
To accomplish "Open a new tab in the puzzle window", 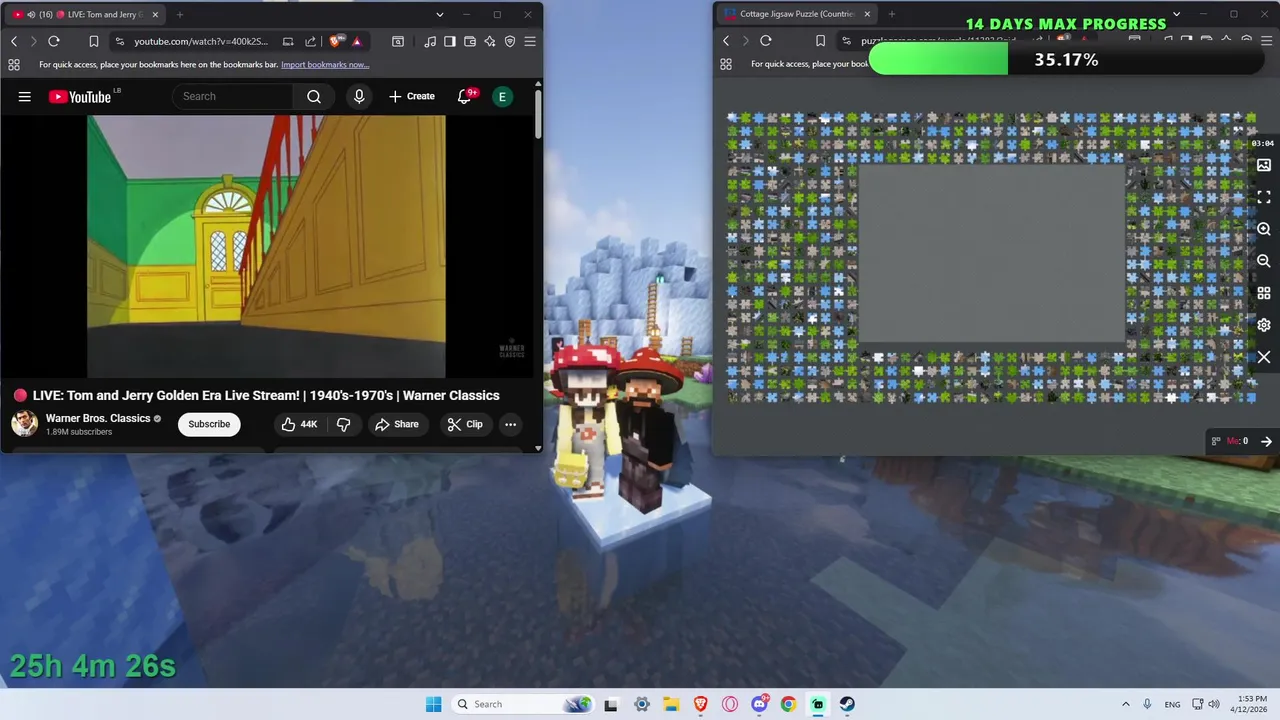I will 892,14.
